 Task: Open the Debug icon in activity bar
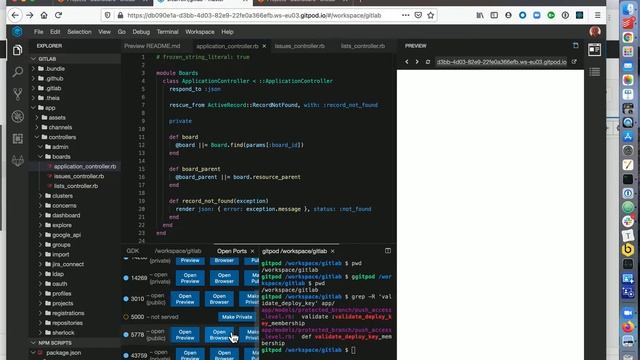pyautogui.click(x=17, y=117)
